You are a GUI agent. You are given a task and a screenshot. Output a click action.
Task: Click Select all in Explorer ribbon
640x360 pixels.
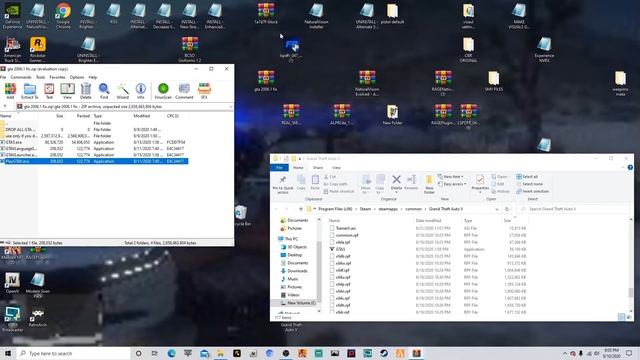[x=527, y=177]
